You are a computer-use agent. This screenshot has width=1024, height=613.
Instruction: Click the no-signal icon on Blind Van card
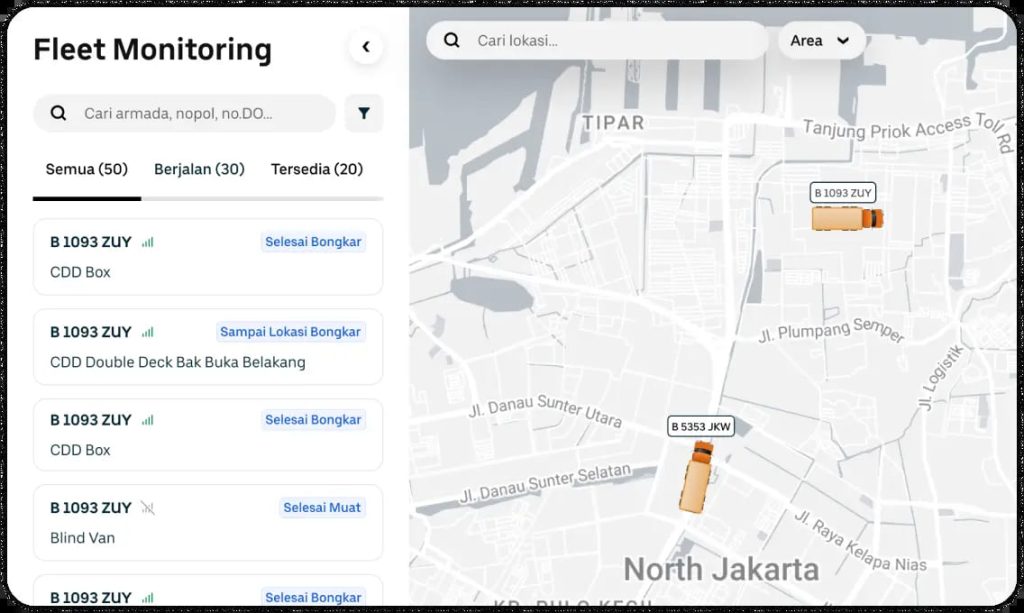tap(148, 508)
